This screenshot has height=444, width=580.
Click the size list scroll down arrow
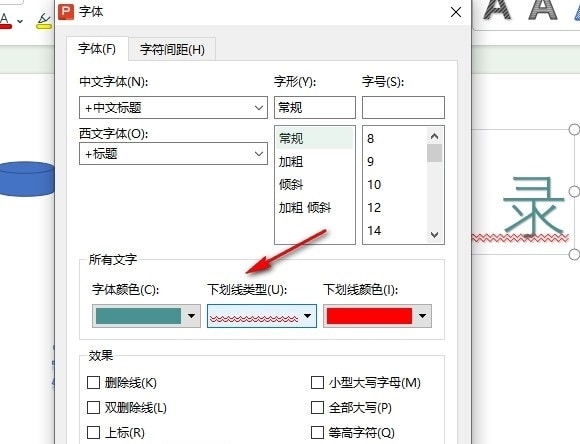click(435, 235)
